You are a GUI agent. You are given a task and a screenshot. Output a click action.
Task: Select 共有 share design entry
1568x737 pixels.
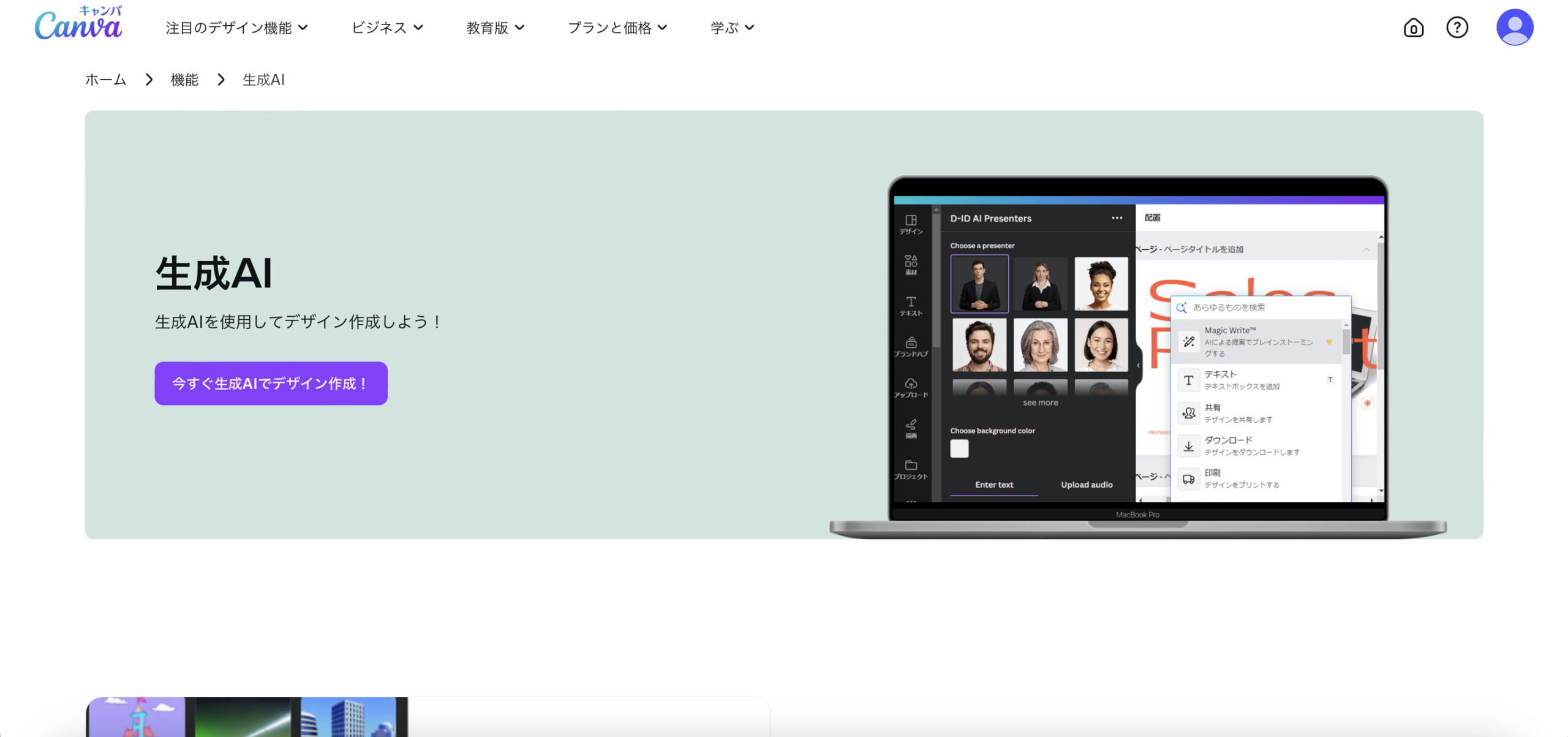pos(1256,413)
